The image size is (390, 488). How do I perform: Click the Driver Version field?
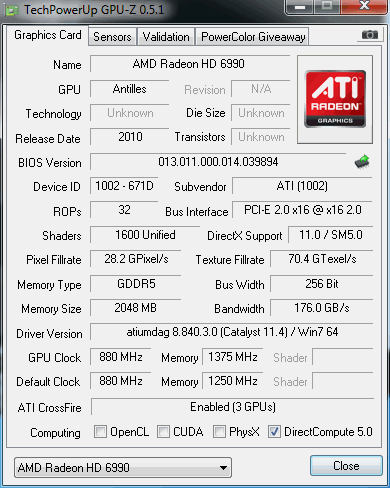pos(232,332)
